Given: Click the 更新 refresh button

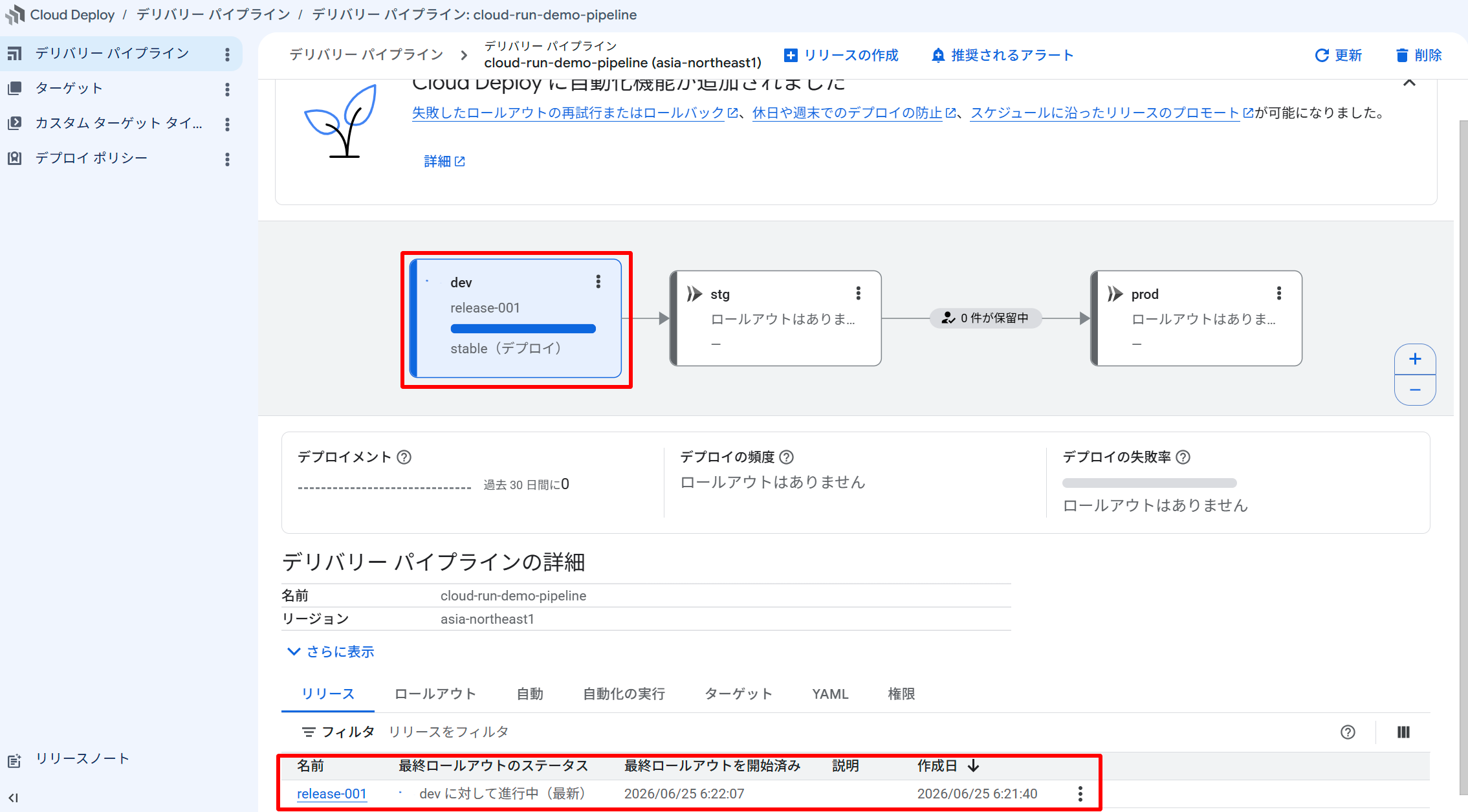Looking at the screenshot, I should (1339, 55).
